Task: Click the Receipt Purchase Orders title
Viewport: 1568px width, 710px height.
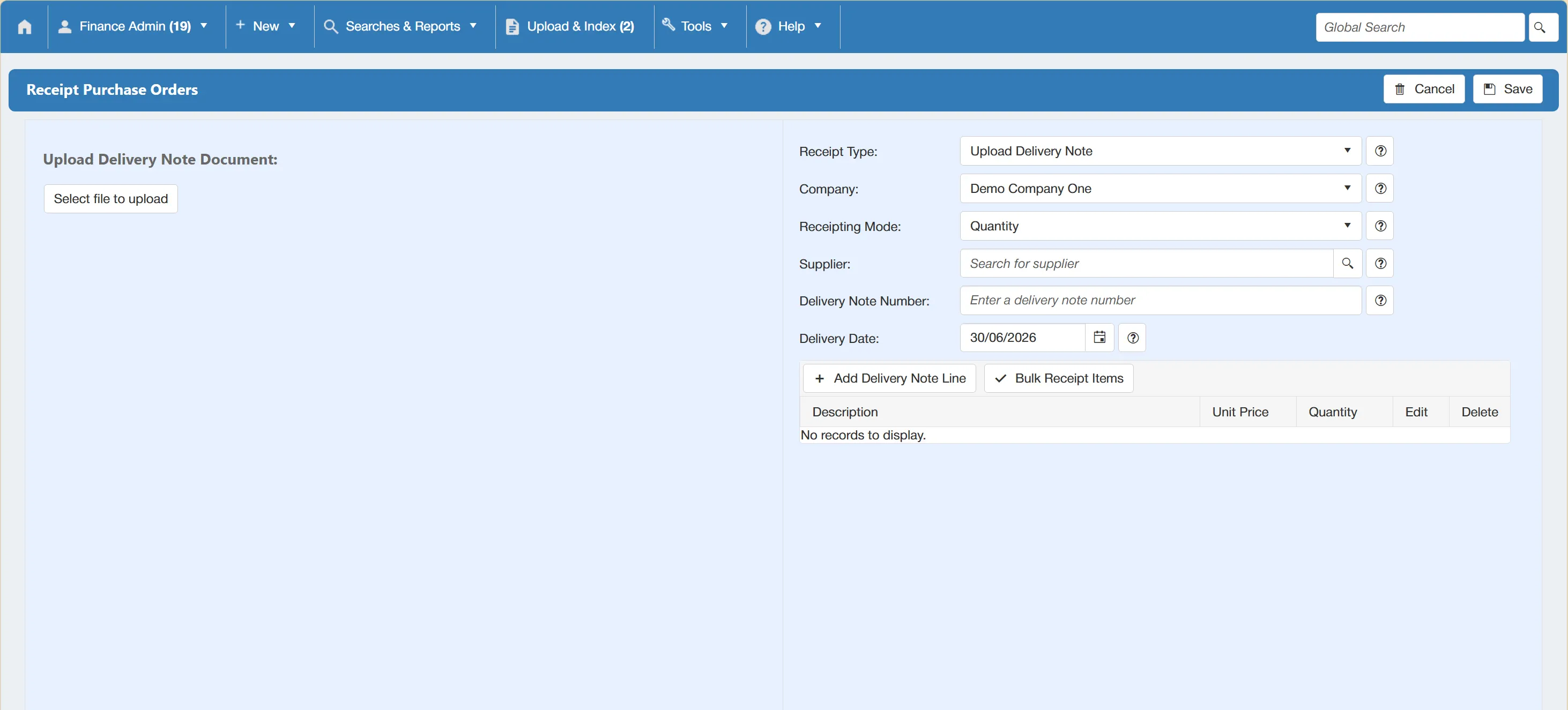Action: [x=112, y=89]
